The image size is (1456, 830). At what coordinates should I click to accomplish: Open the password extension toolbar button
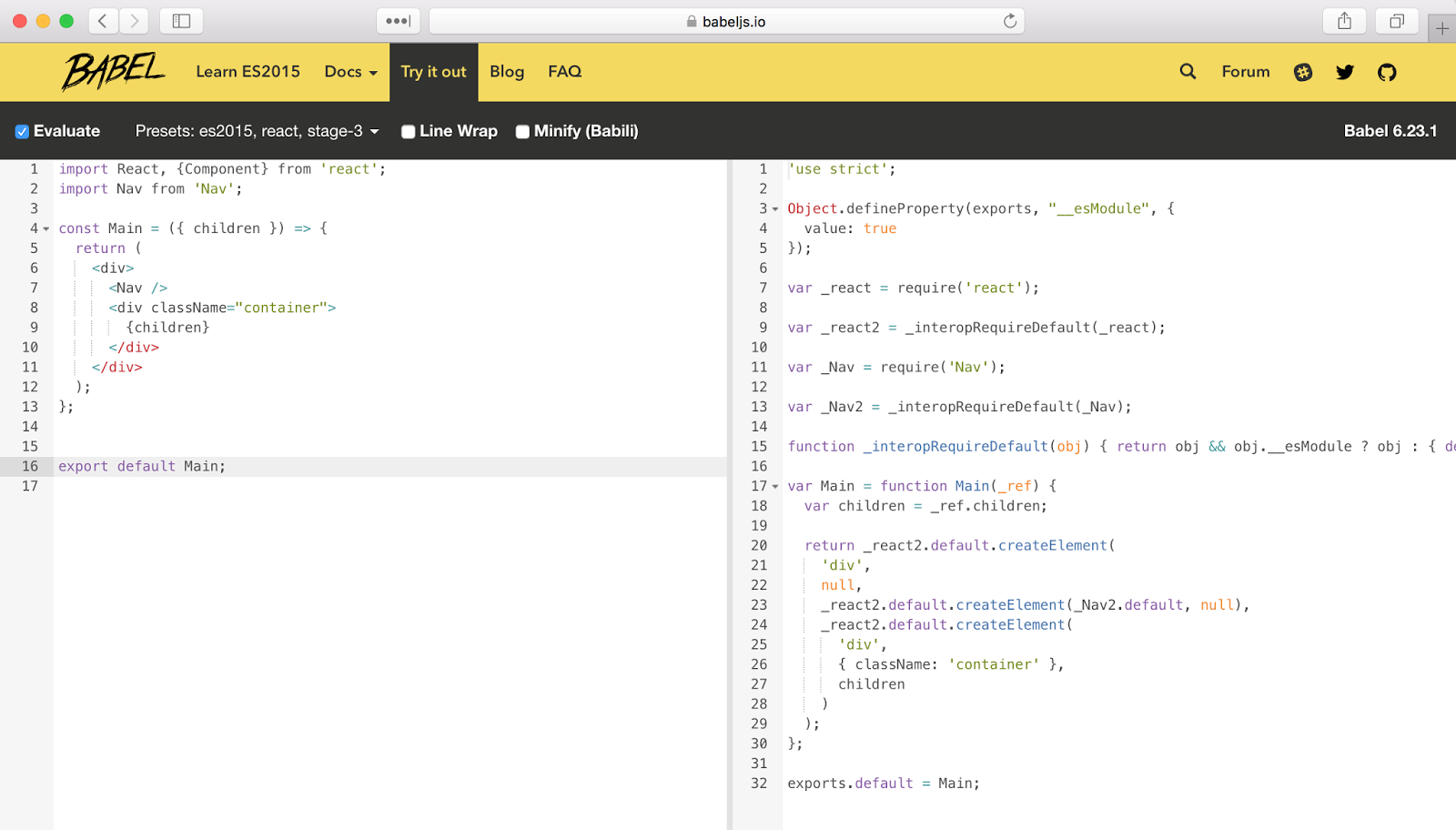[398, 21]
